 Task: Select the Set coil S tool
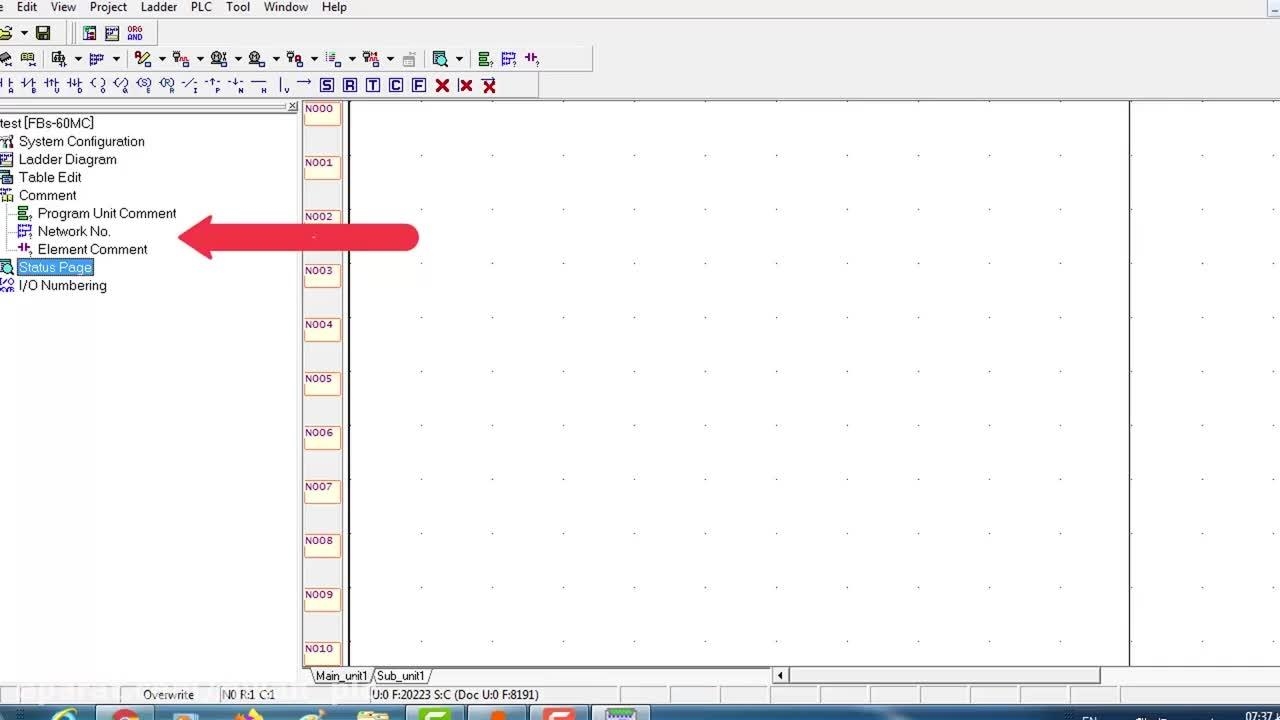pyautogui.click(x=327, y=85)
